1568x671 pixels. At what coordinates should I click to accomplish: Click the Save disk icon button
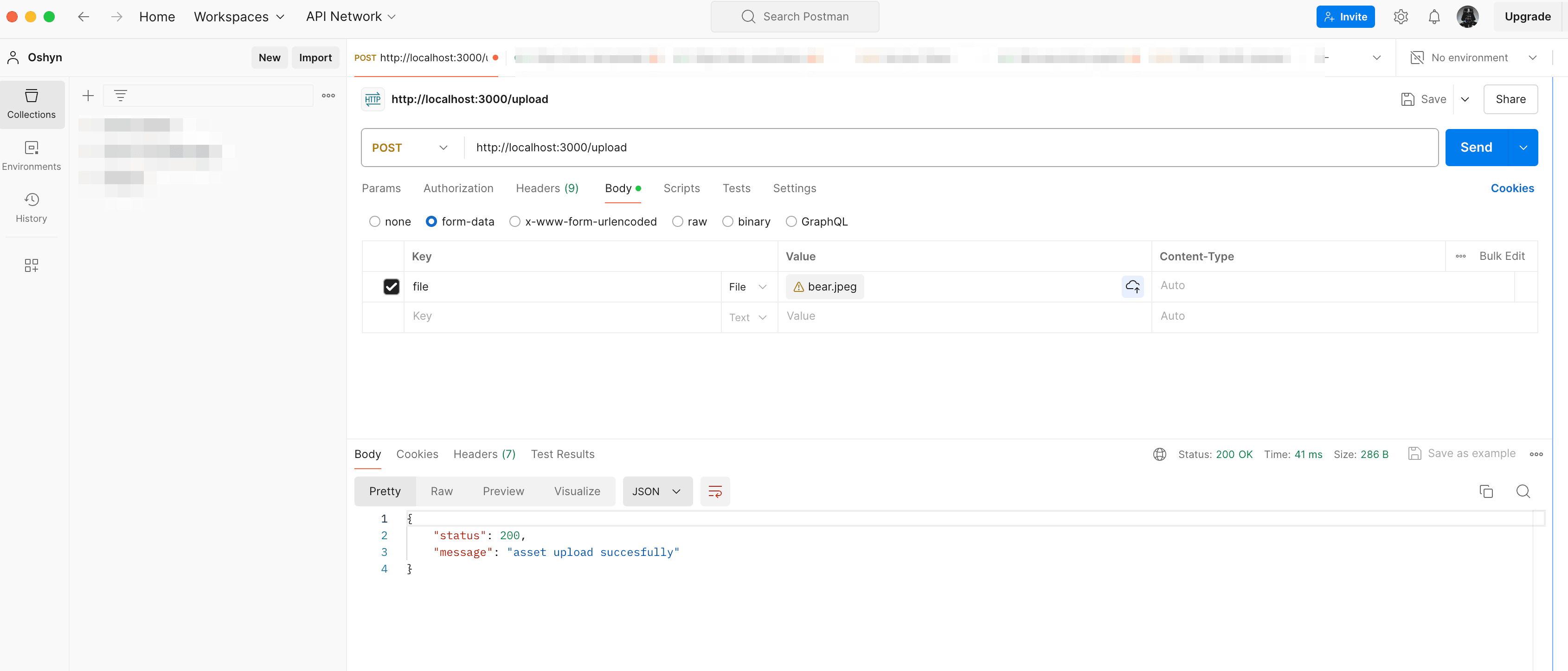[1423, 99]
